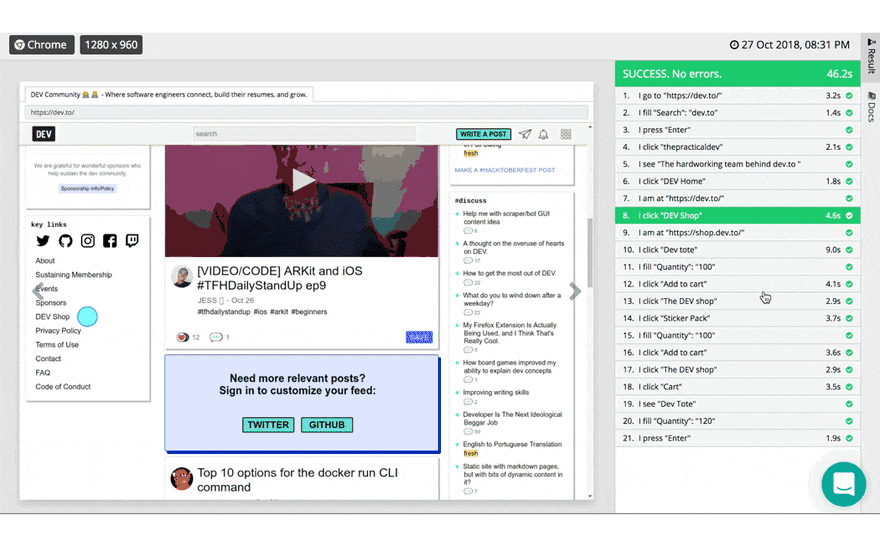This screenshot has width=880, height=546.
Task: Open Sustaining Membership link
Action: pos(74,275)
